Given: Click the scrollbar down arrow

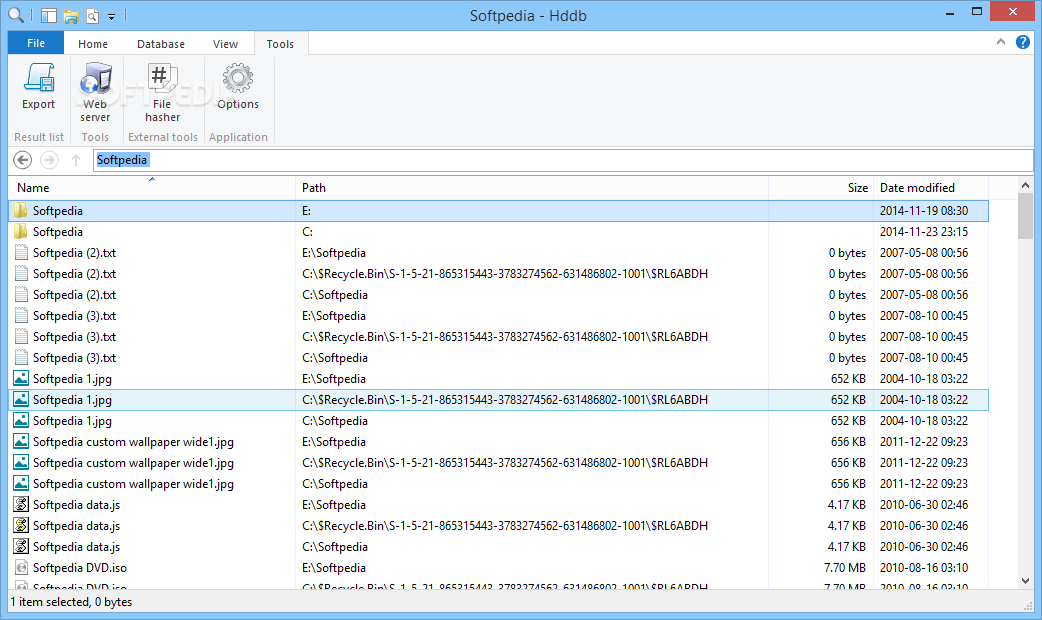Looking at the screenshot, I should (x=1025, y=581).
